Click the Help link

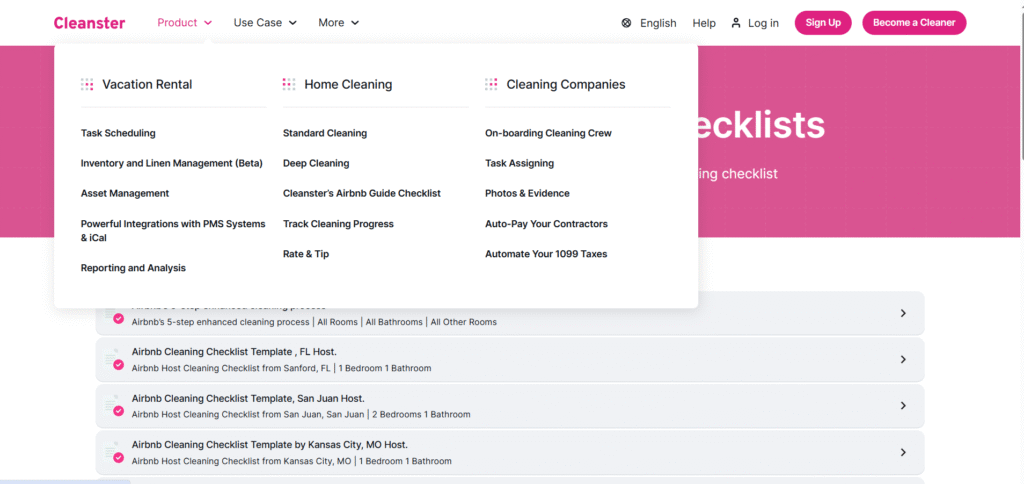[704, 23]
